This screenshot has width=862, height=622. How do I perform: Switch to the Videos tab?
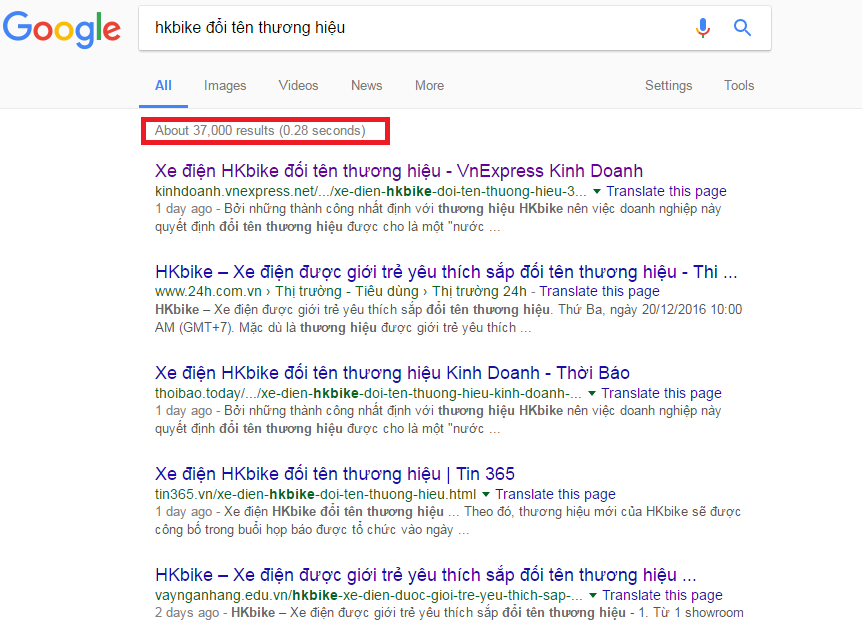click(298, 85)
